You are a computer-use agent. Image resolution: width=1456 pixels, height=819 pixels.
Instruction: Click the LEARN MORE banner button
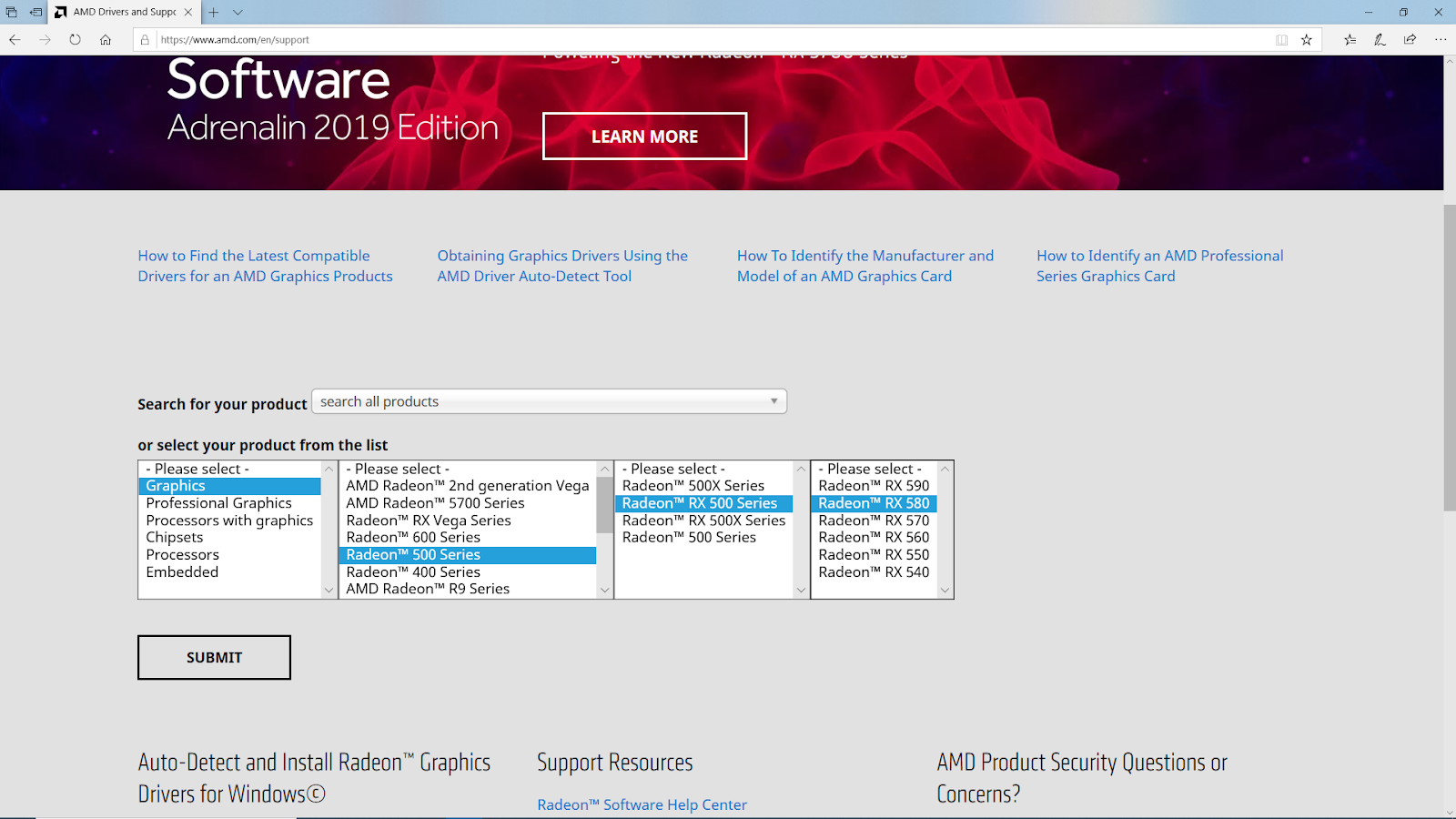pyautogui.click(x=644, y=136)
